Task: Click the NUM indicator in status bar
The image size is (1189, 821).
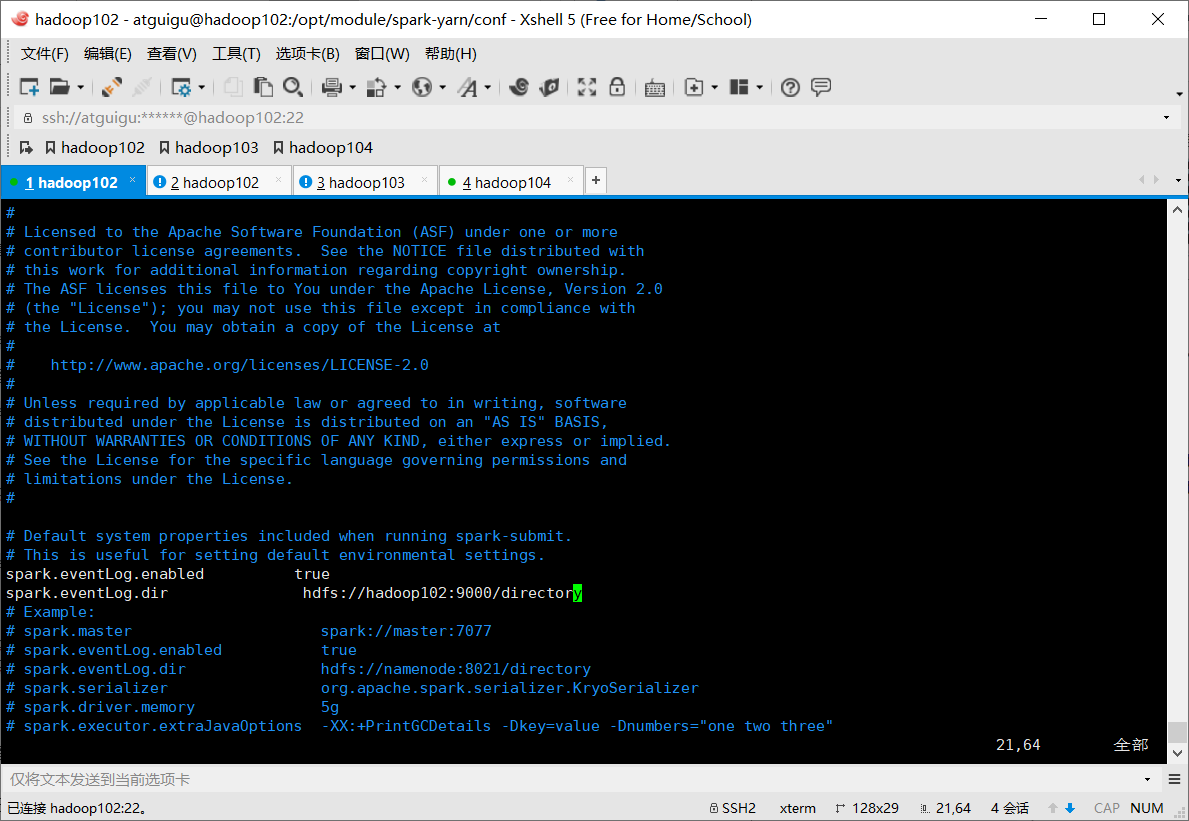Action: pos(1147,808)
